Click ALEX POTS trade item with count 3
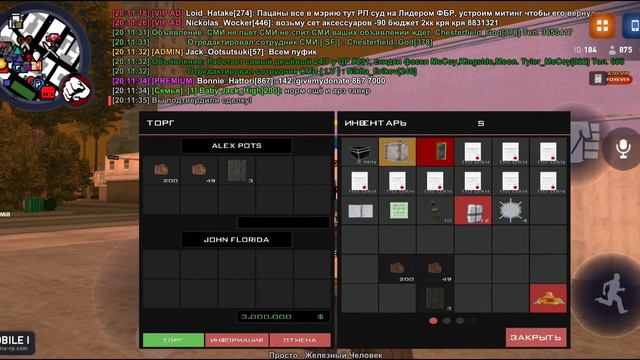This screenshot has height=360, width=640. (237, 170)
